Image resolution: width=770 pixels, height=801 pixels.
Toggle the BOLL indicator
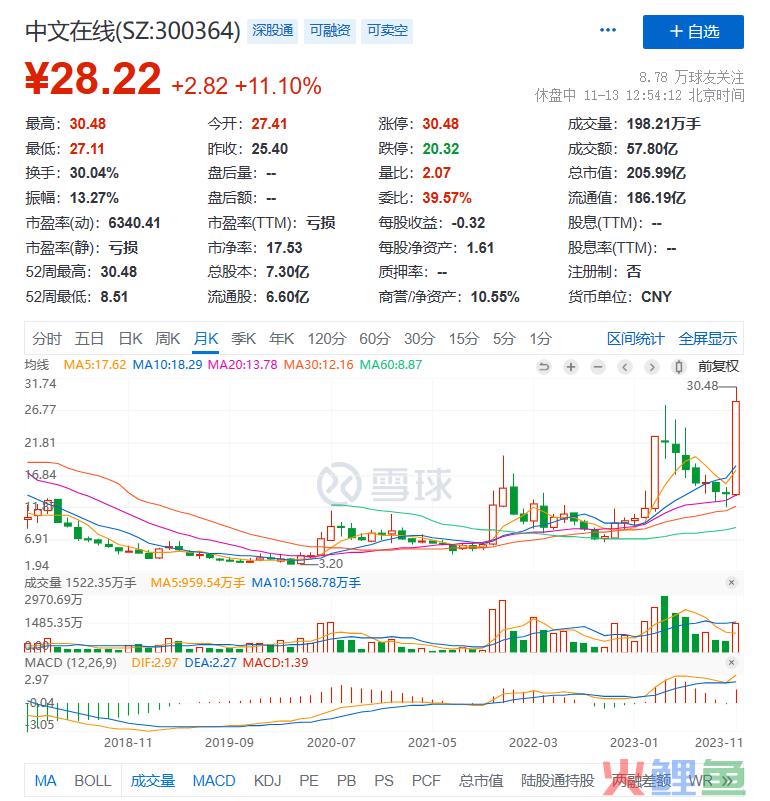coord(92,781)
